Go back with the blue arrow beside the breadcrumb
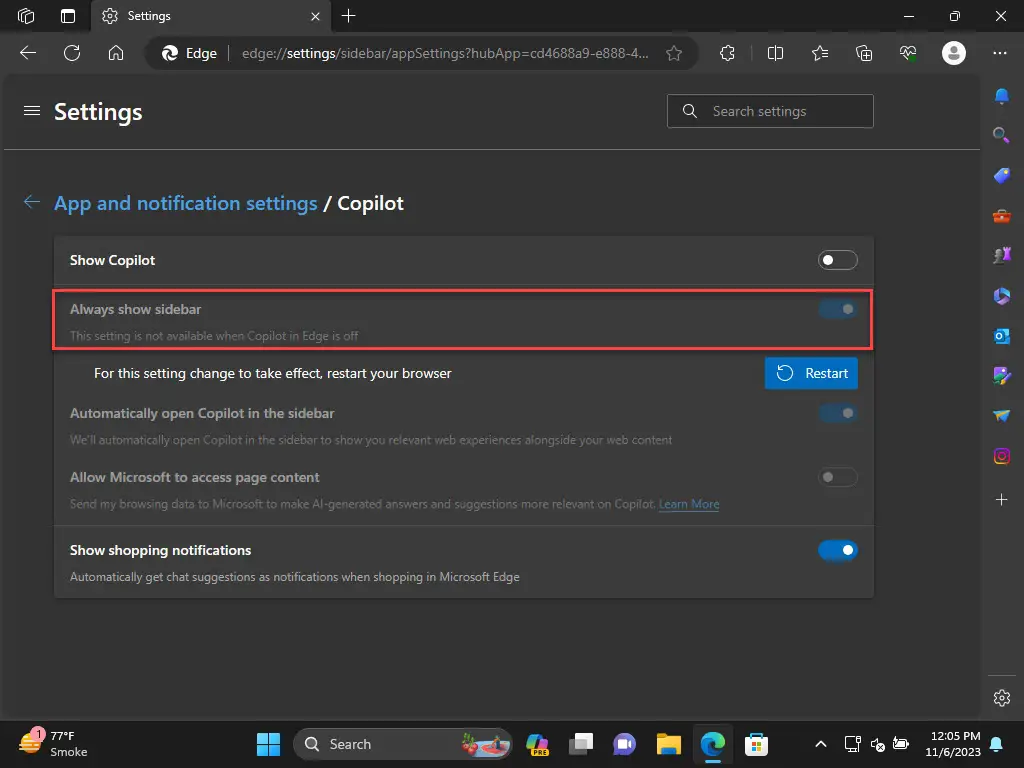The image size is (1024, 768). coord(32,202)
